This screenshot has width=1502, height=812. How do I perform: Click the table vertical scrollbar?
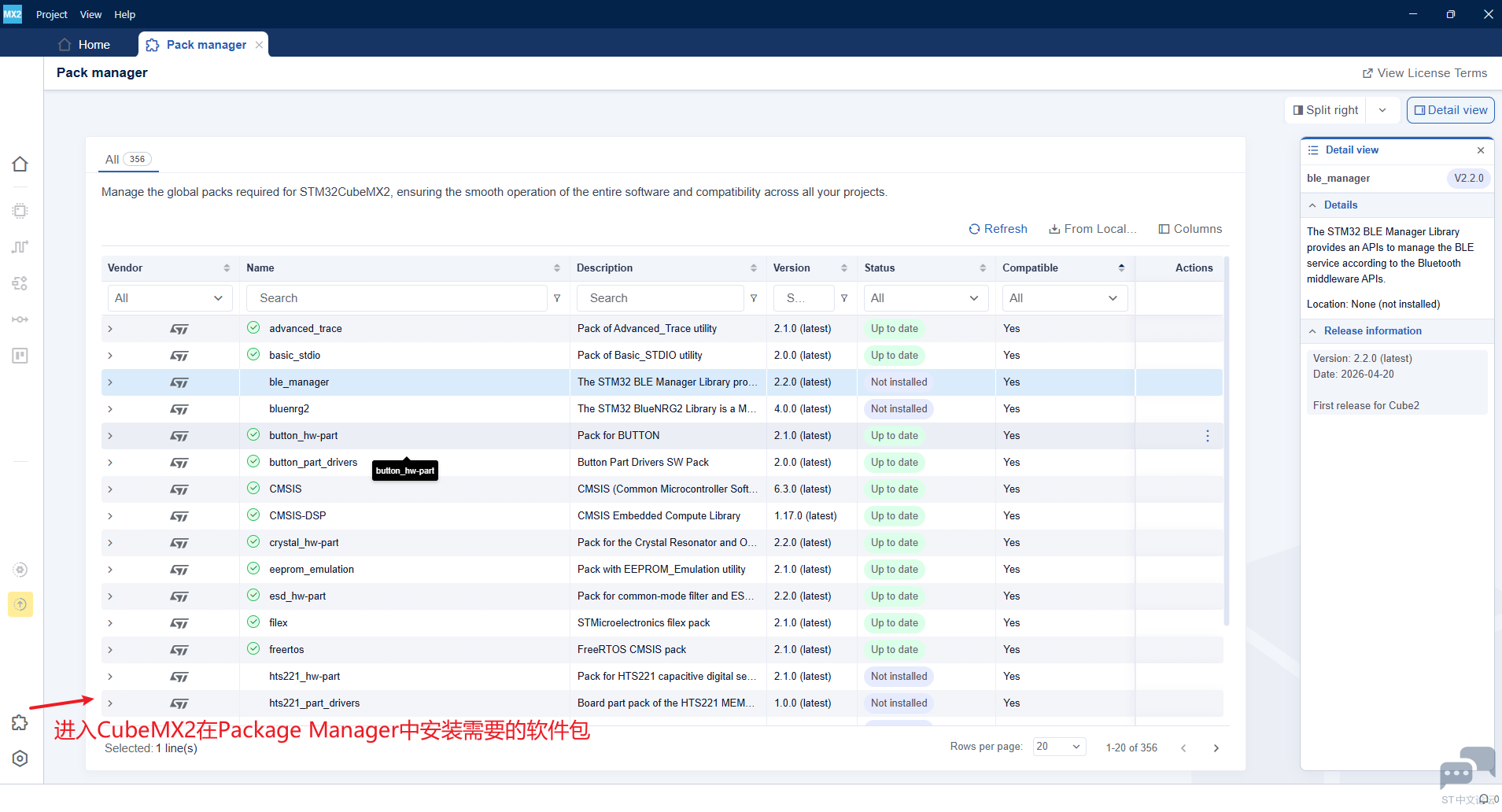[x=1227, y=441]
